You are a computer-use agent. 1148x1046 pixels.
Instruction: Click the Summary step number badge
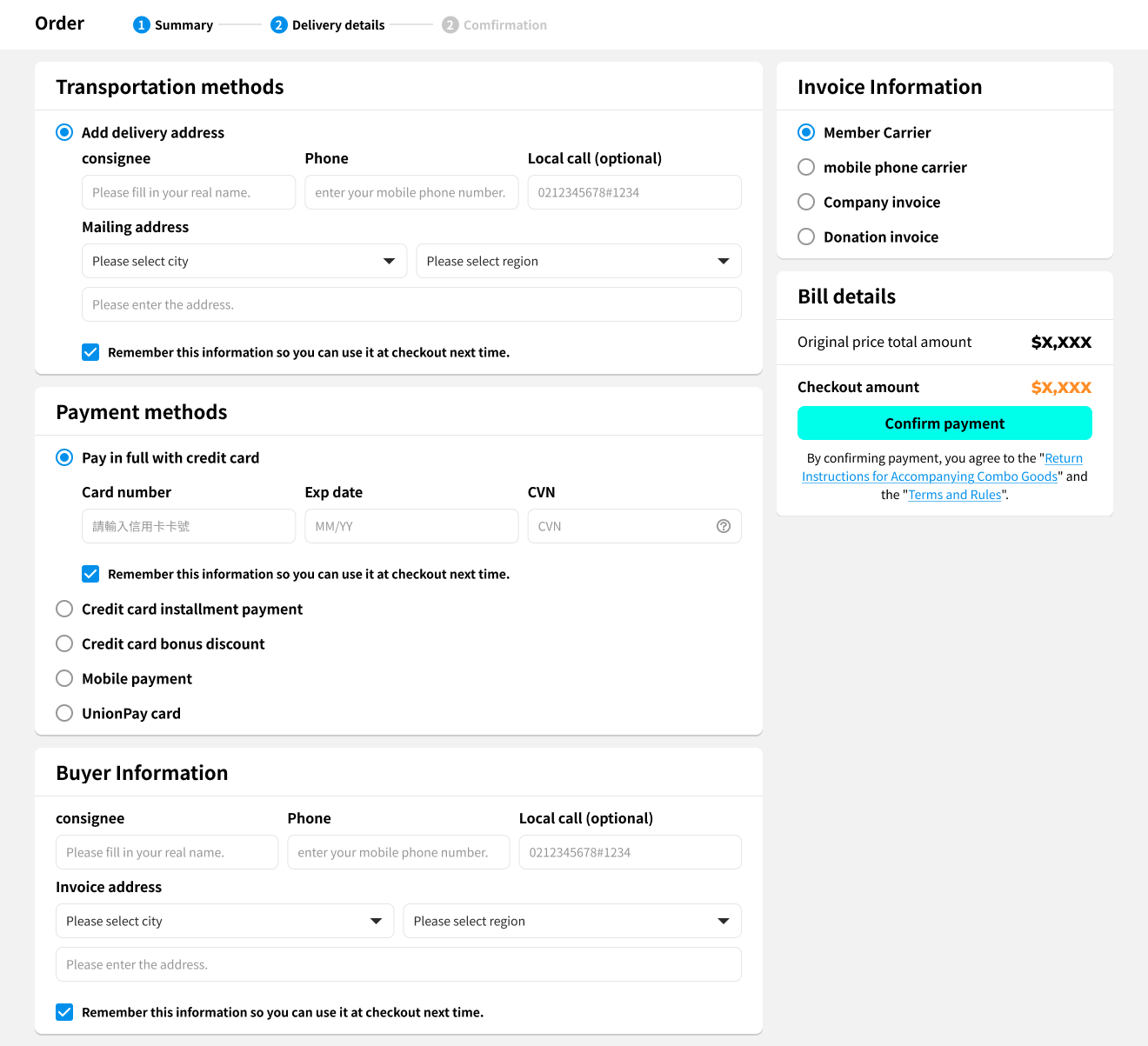pos(142,25)
